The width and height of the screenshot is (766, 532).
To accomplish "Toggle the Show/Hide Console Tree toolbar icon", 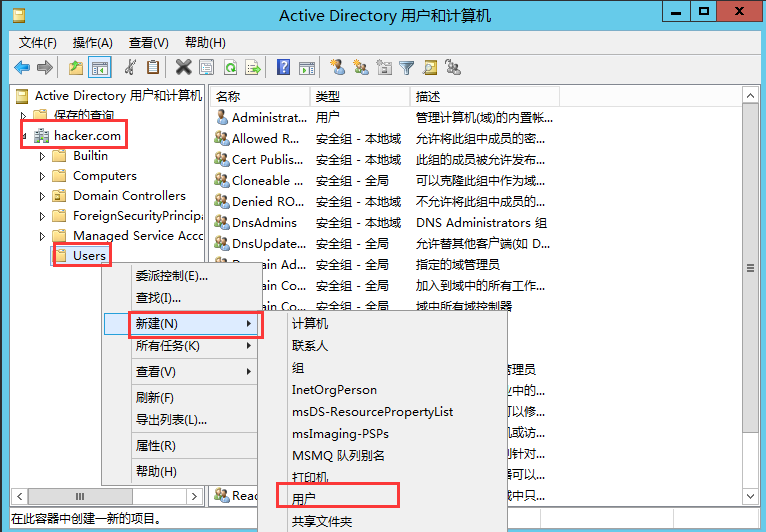I will click(100, 67).
